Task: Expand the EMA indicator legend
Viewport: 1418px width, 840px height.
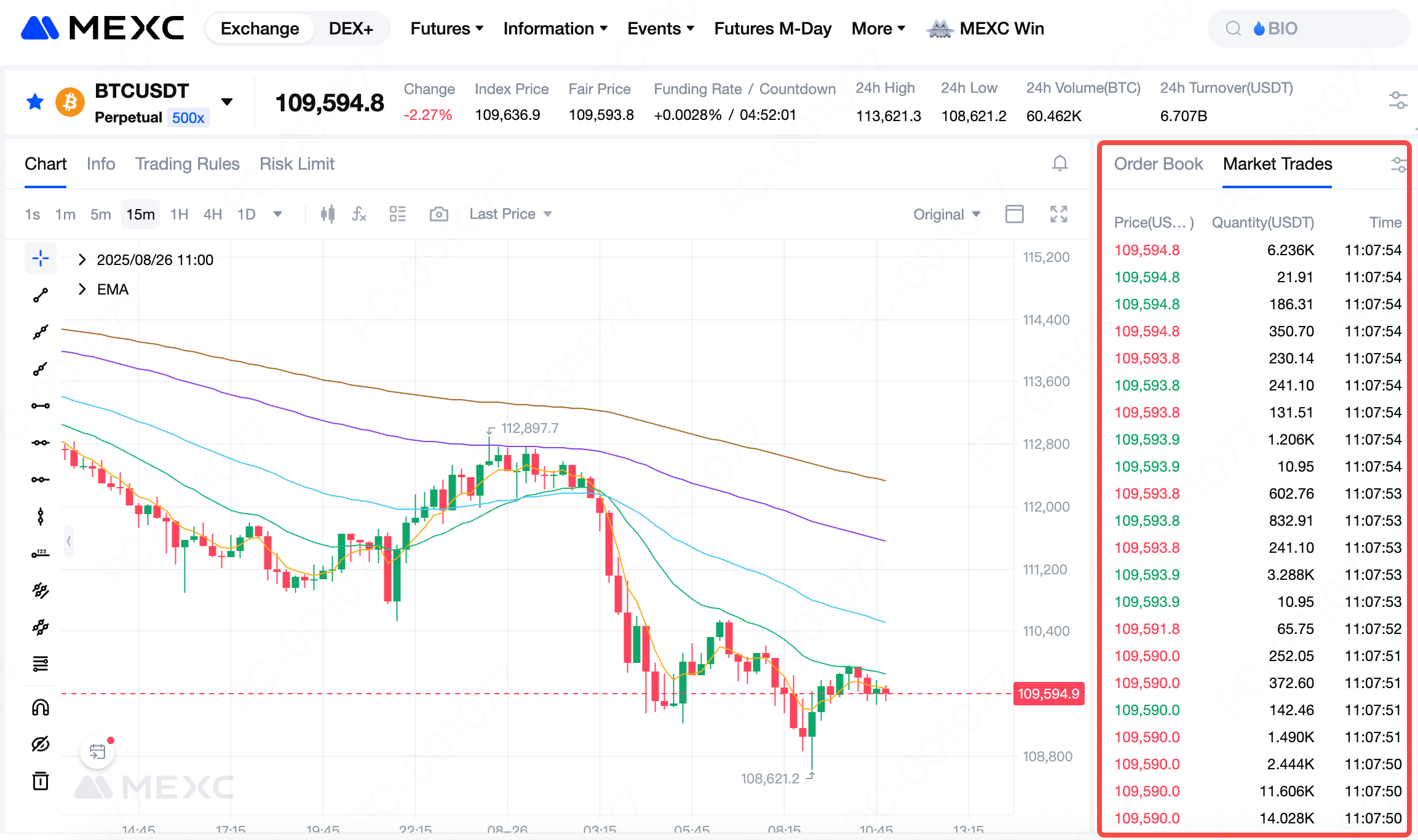Action: click(82, 289)
